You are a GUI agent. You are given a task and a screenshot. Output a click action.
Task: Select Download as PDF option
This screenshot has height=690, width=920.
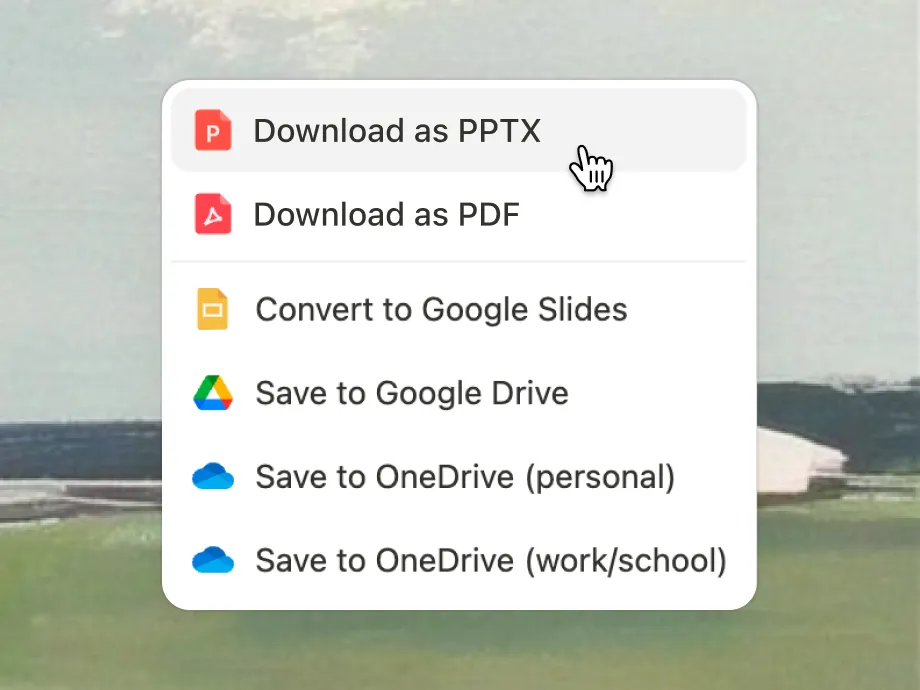[x=386, y=215]
